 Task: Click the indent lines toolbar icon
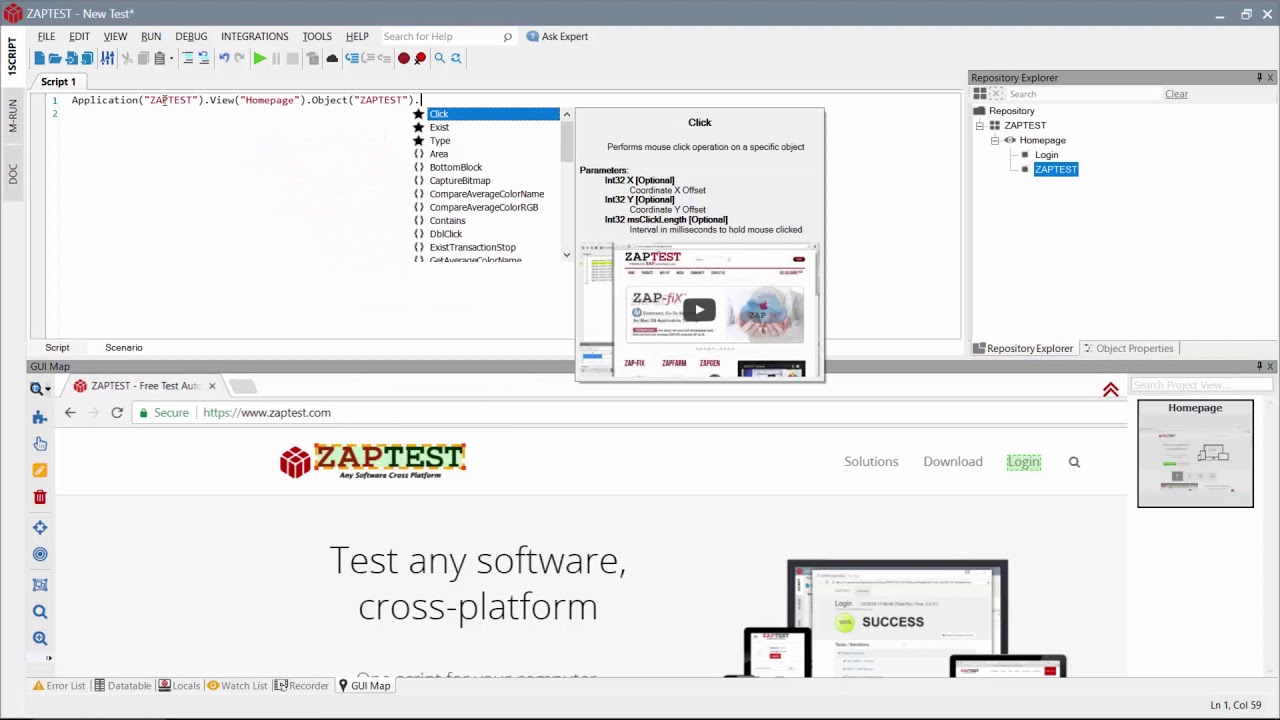187,58
